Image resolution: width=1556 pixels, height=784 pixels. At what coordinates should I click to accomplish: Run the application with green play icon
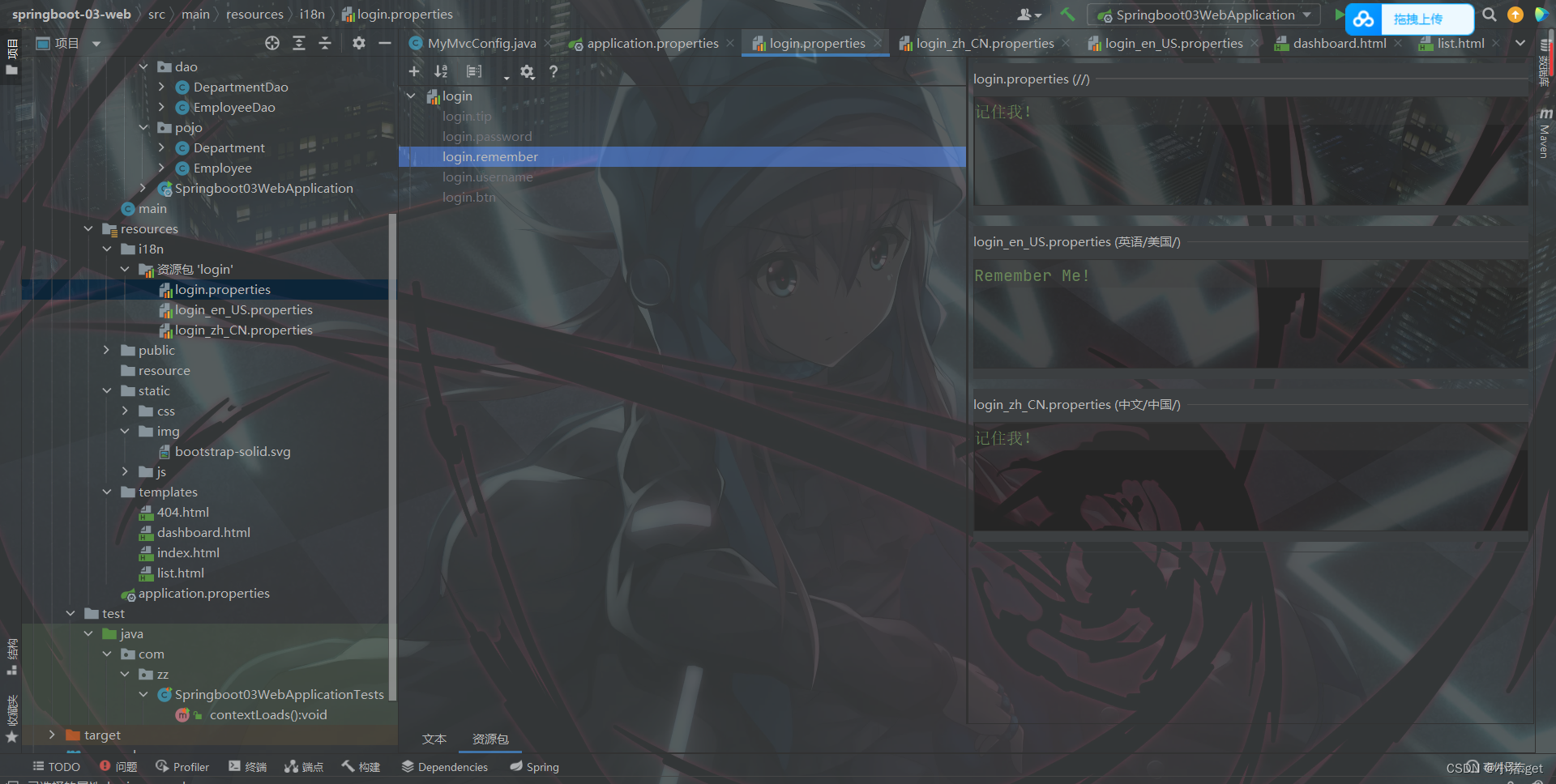(1339, 15)
